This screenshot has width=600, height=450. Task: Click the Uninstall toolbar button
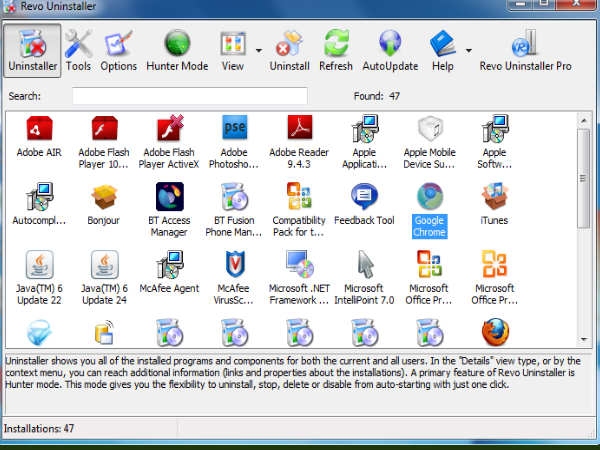(x=290, y=51)
